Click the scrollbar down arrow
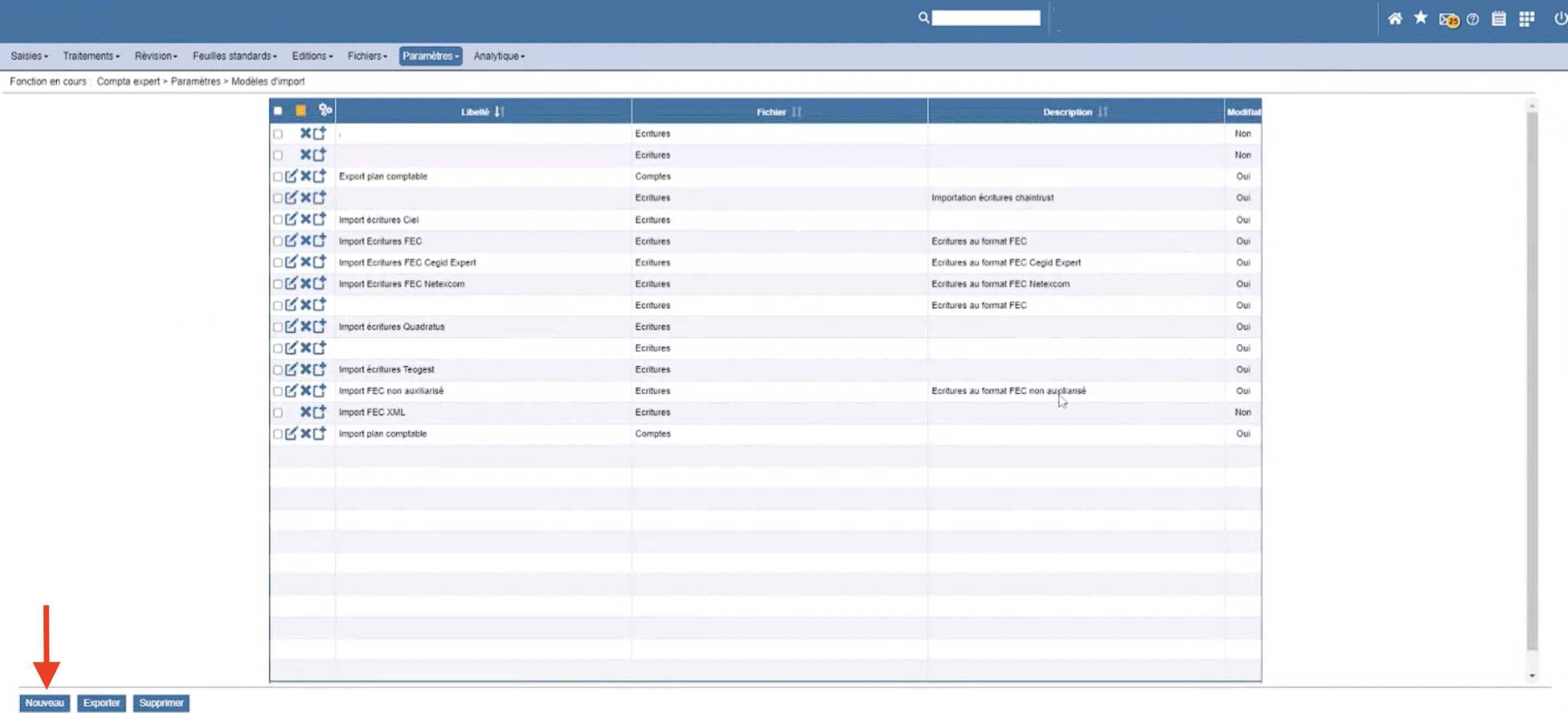The image size is (1568, 713). click(1532, 675)
